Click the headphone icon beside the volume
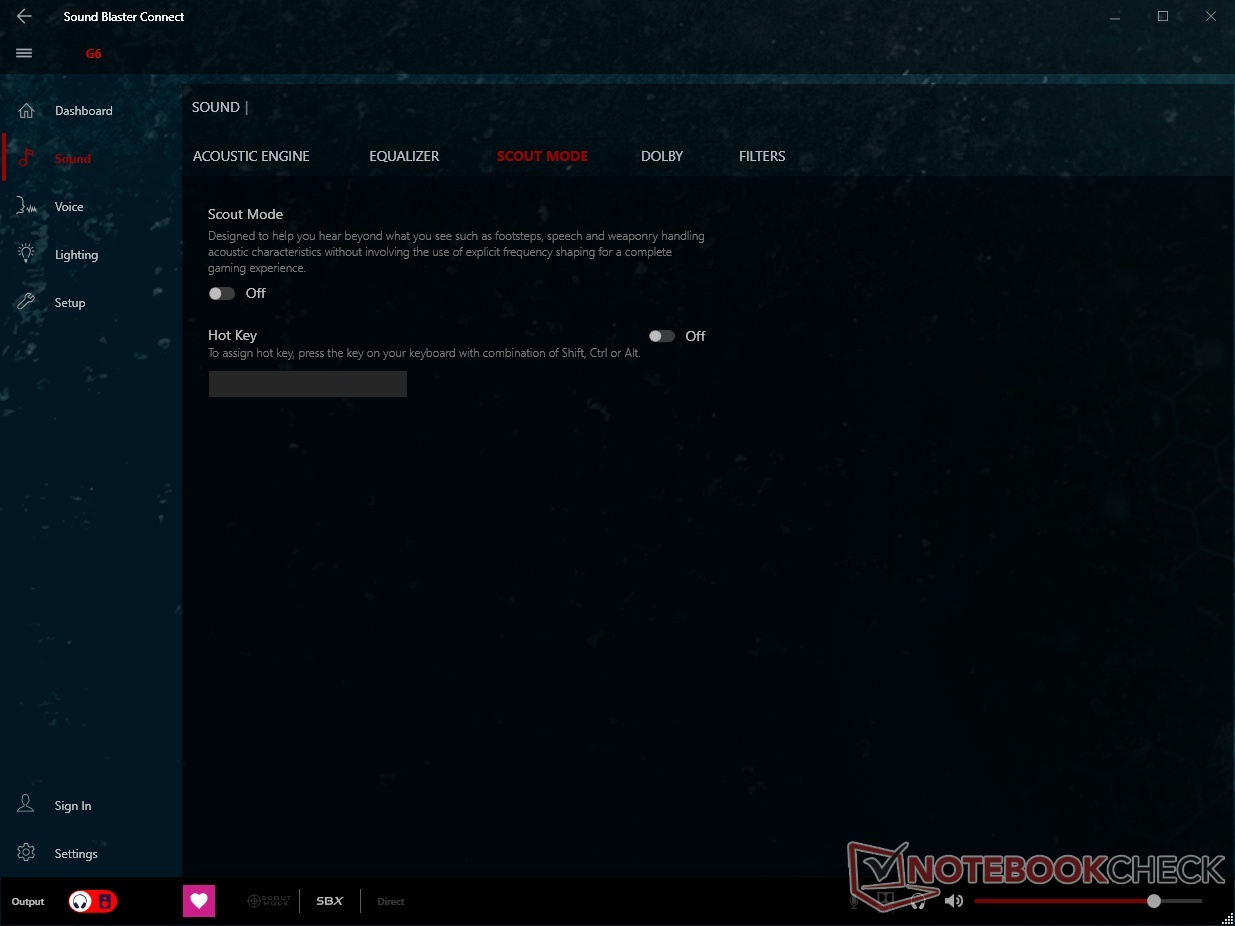The height and width of the screenshot is (926, 1235). point(918,901)
